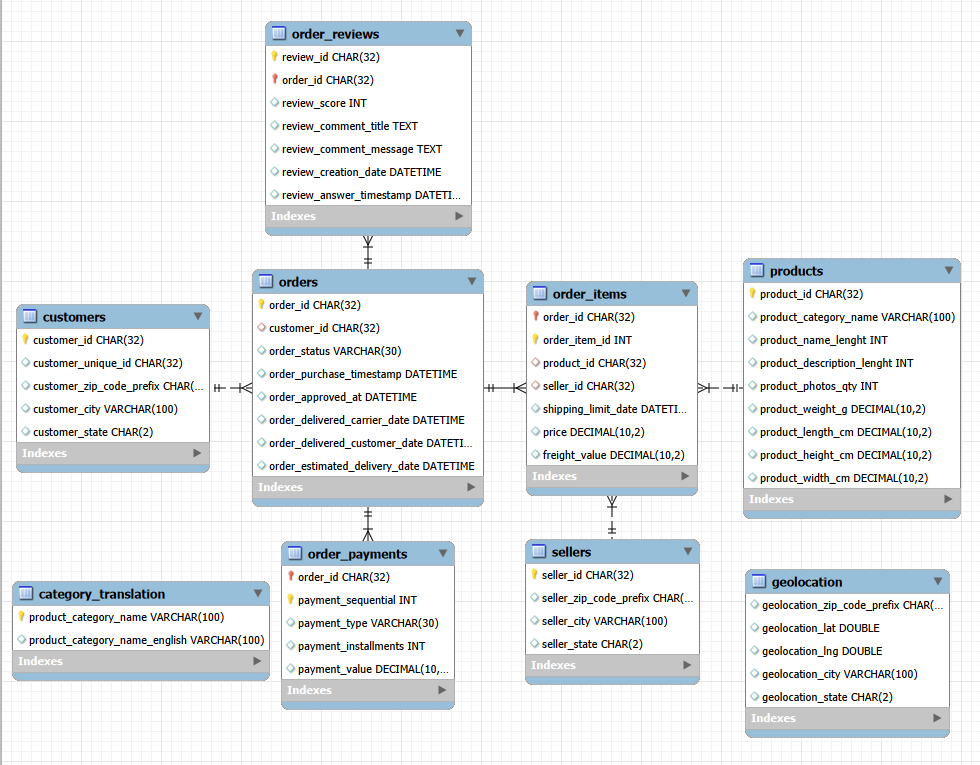Collapse the orders table with header arrow
This screenshot has width=980, height=765.
pyautogui.click(x=472, y=281)
